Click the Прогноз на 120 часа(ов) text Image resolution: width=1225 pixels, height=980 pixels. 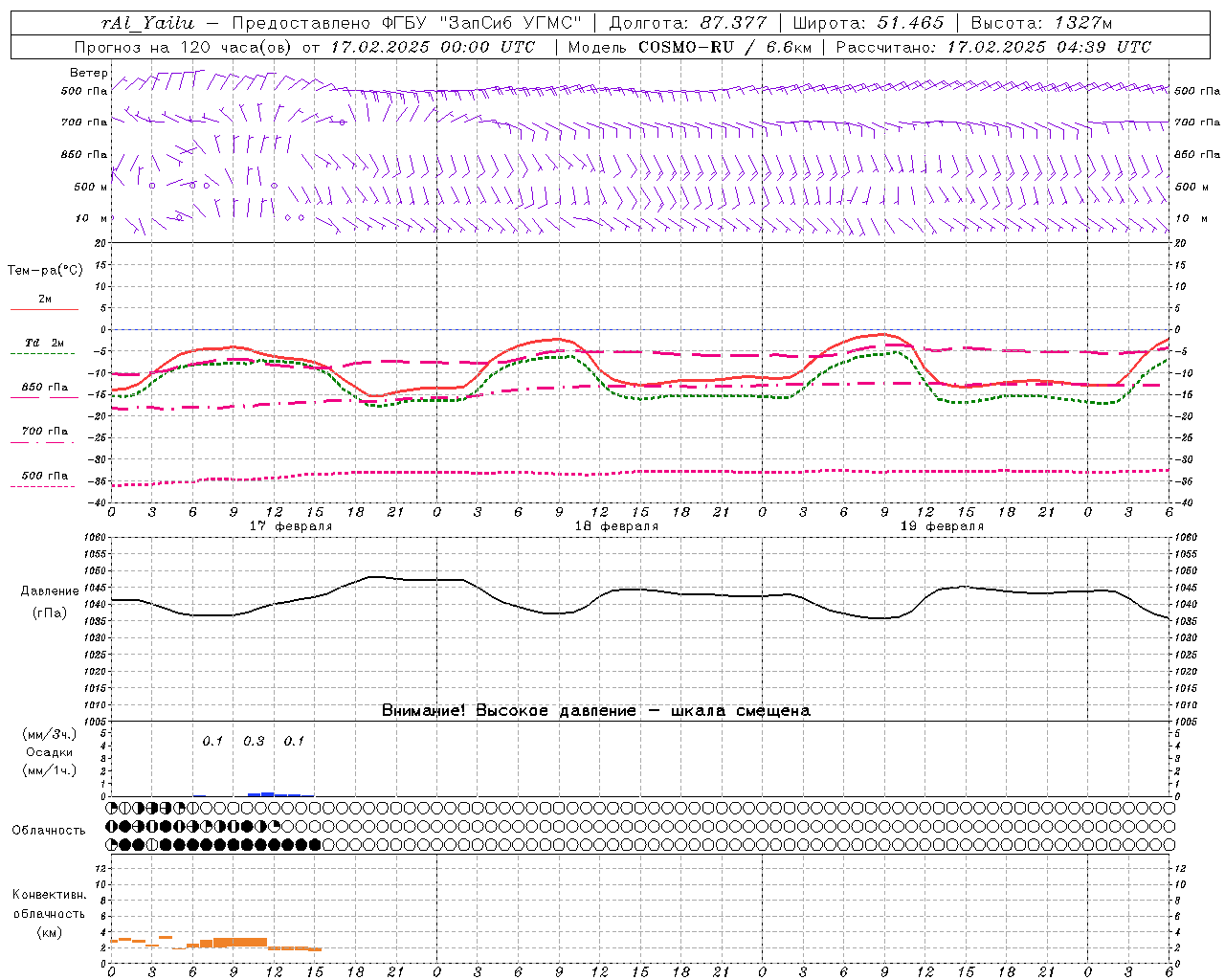click(184, 47)
